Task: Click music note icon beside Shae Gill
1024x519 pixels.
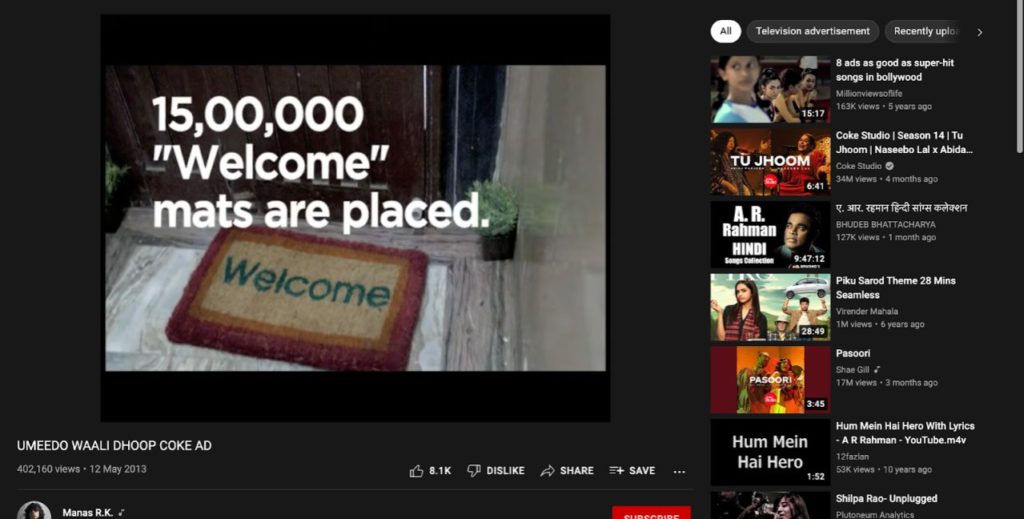Action: pyautogui.click(x=877, y=370)
